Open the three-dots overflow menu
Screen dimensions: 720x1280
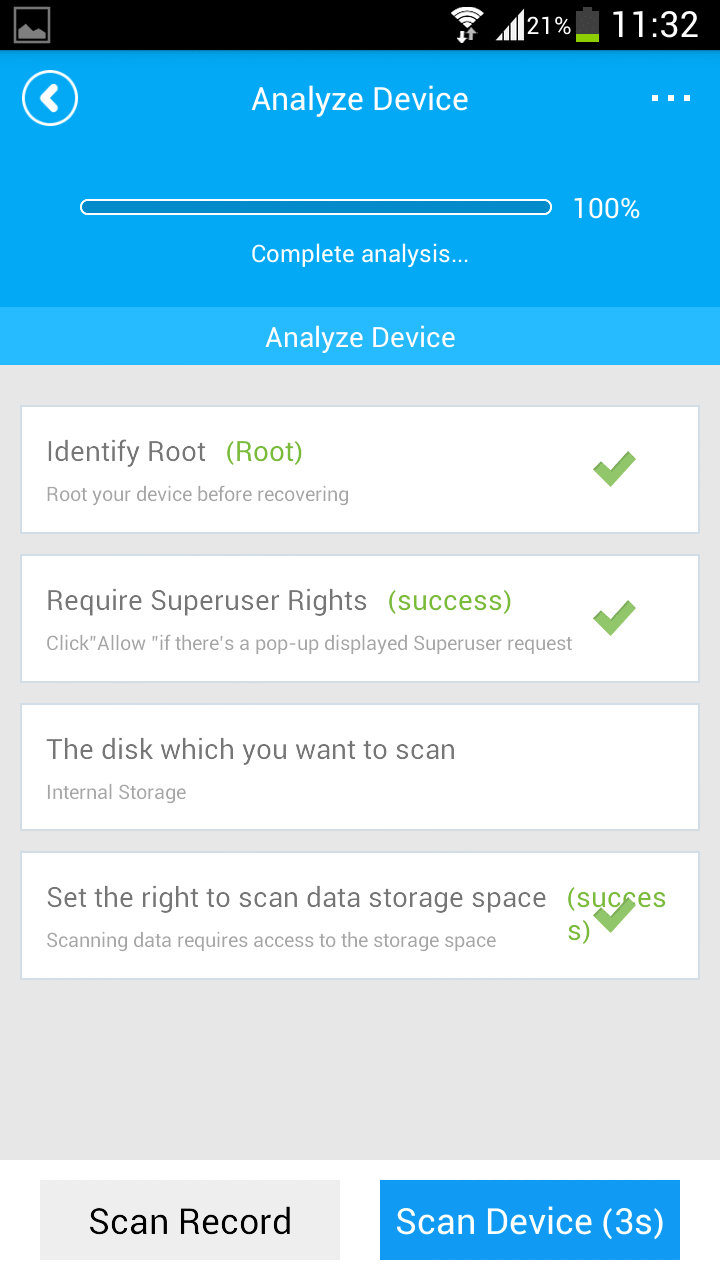tap(671, 98)
